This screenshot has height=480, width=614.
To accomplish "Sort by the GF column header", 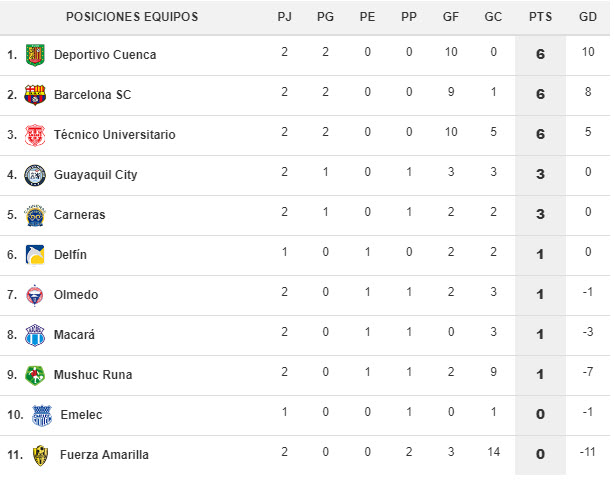I will point(451,17).
